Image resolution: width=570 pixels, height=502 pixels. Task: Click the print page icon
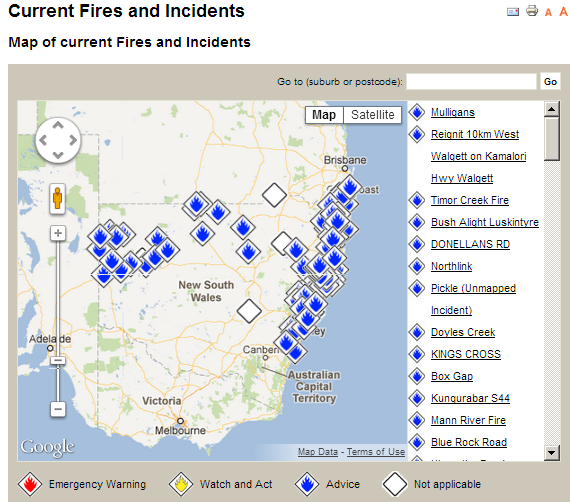[532, 11]
